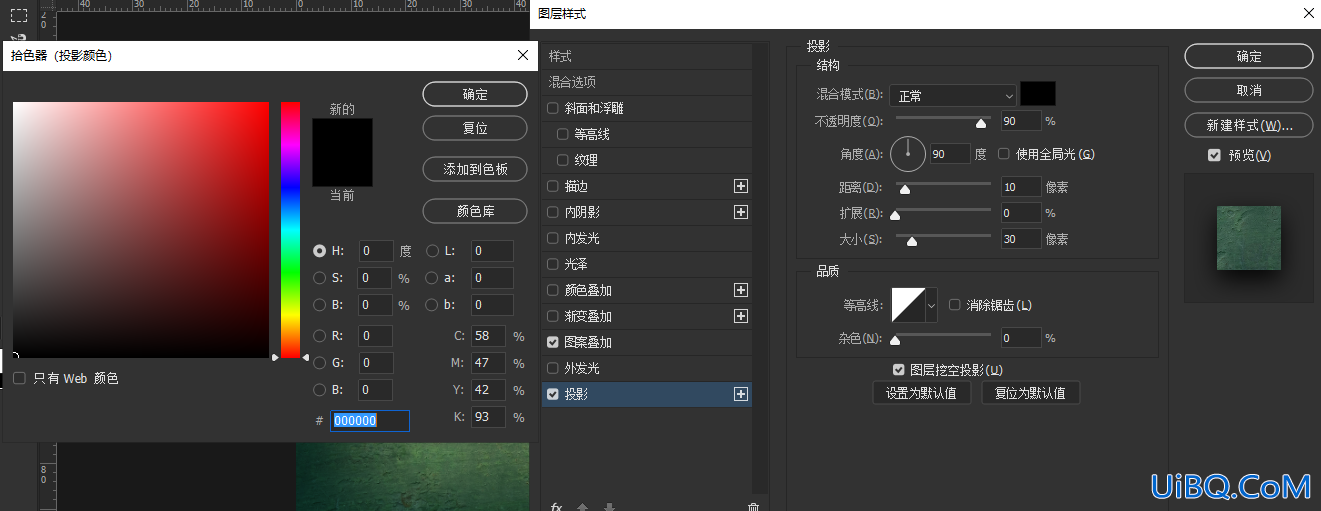Viewport: 1321px width, 511px height.
Task: Select the 内阴影 effect row
Action: click(646, 212)
